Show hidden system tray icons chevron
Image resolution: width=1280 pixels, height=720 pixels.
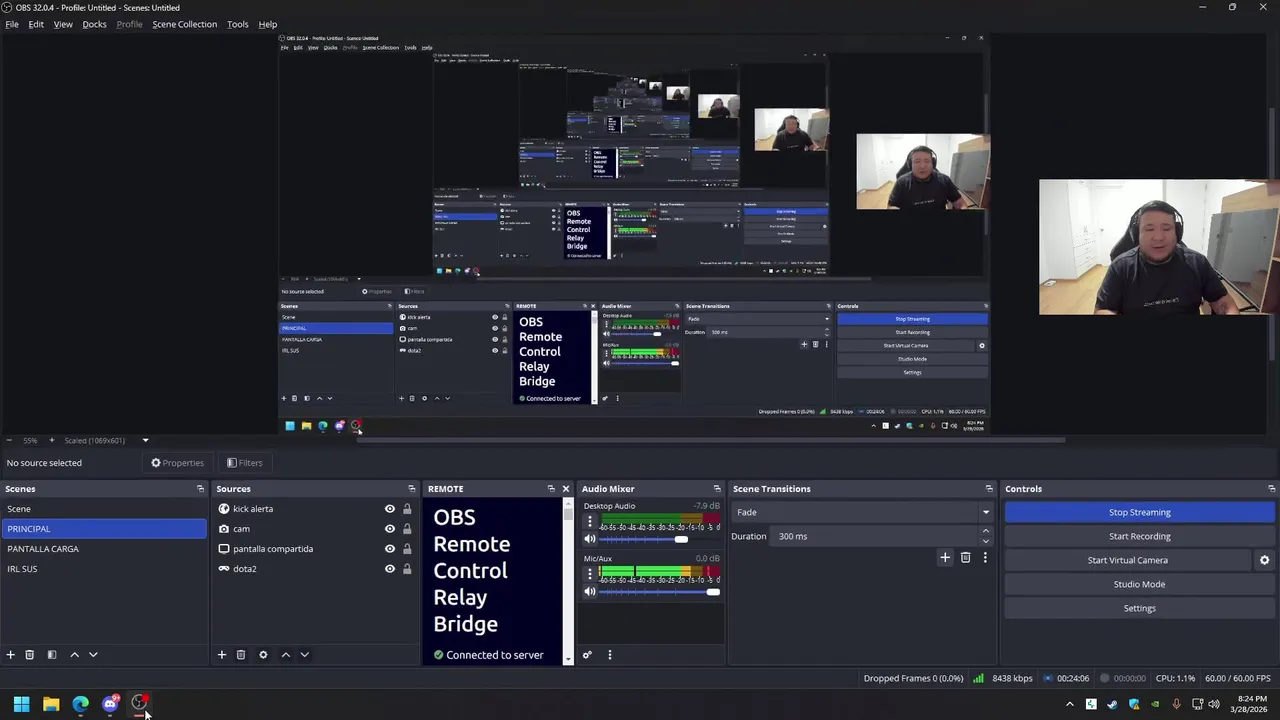click(1070, 704)
